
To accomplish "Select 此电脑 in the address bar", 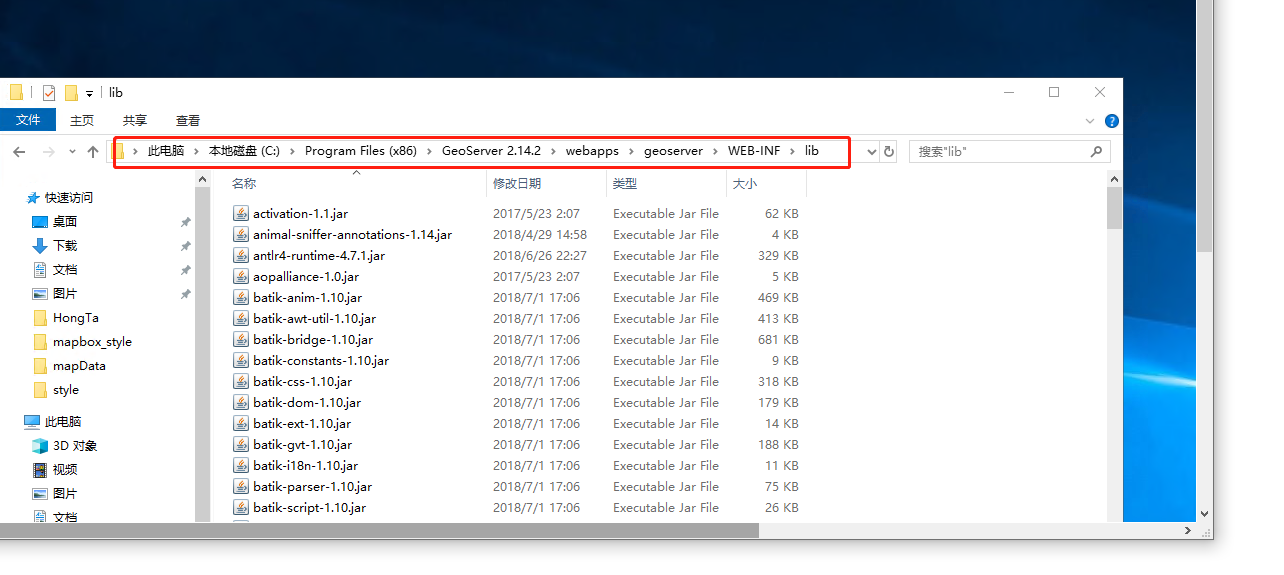I will click(x=166, y=151).
